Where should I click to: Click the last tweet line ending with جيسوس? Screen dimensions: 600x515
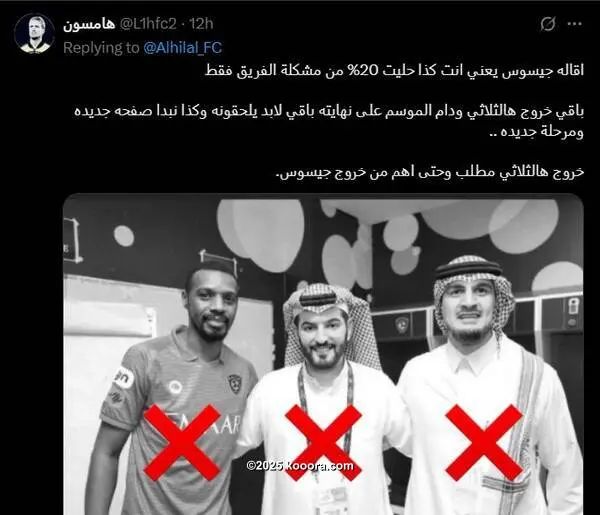click(x=430, y=172)
